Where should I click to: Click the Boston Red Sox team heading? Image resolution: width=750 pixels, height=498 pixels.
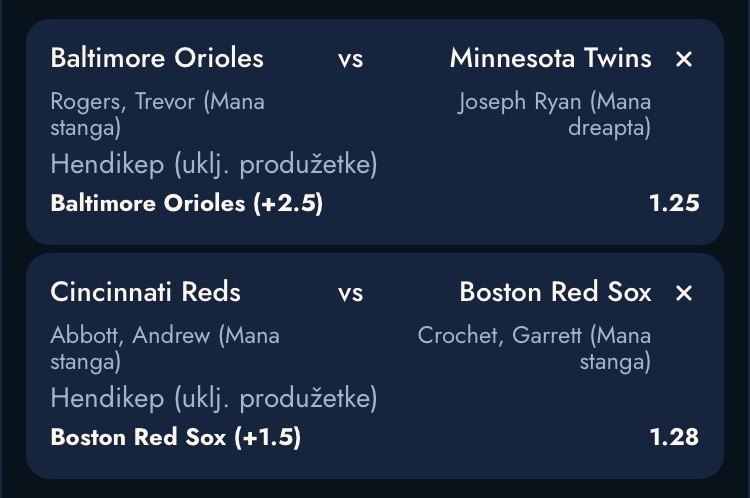pos(555,292)
